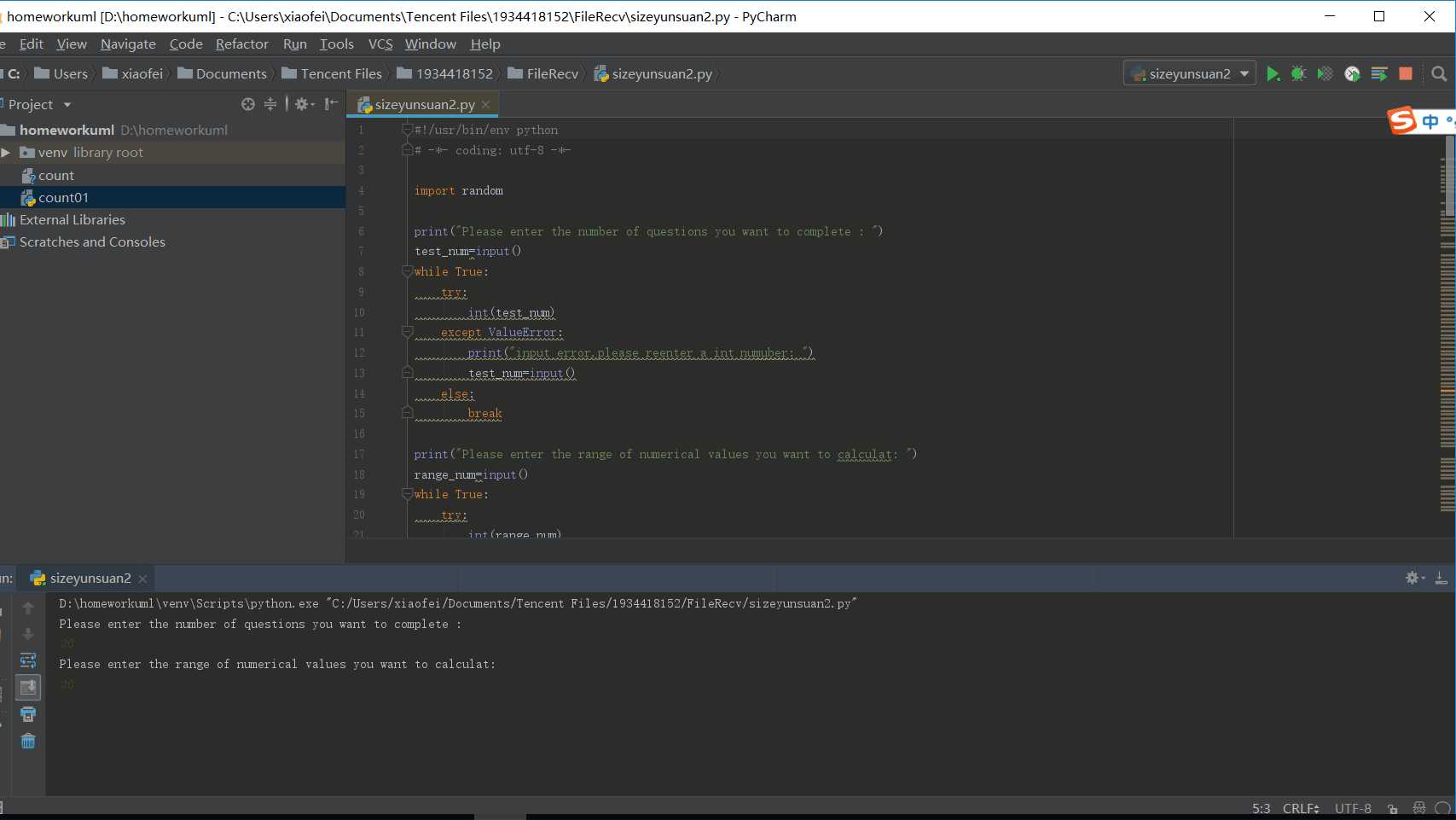Click the scroll-from-source target icon in Project panel
This screenshot has height=820, width=1456.
pyautogui.click(x=247, y=104)
